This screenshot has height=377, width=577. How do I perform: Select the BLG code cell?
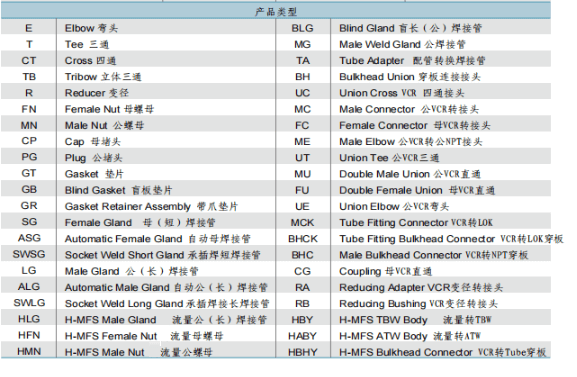coord(302,28)
